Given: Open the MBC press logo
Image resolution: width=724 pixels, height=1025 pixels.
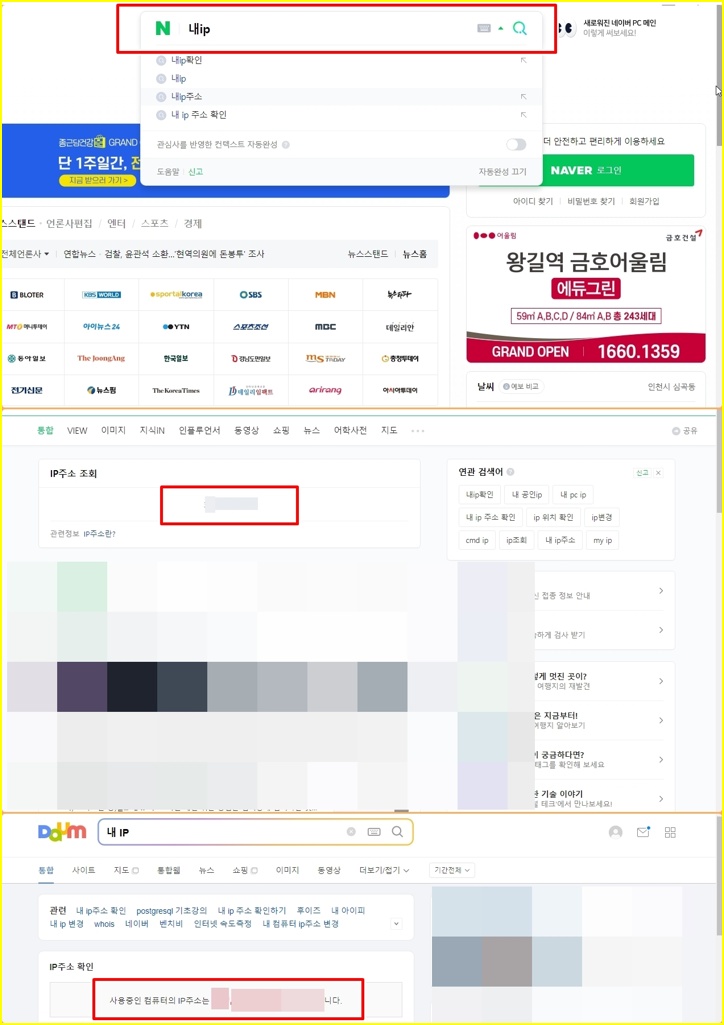Looking at the screenshot, I should coord(325,326).
